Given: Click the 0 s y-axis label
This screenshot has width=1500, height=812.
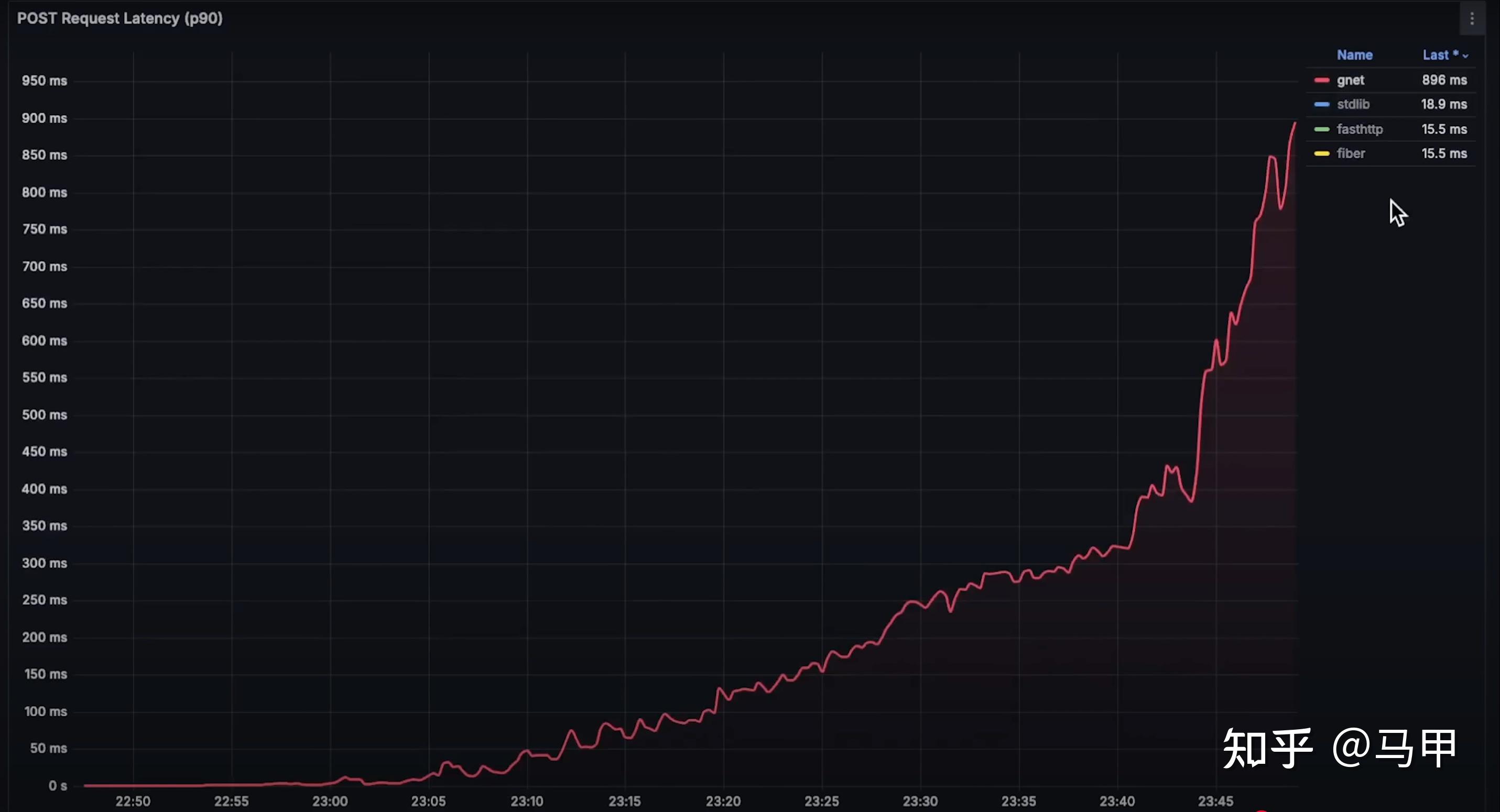Looking at the screenshot, I should (x=57, y=786).
